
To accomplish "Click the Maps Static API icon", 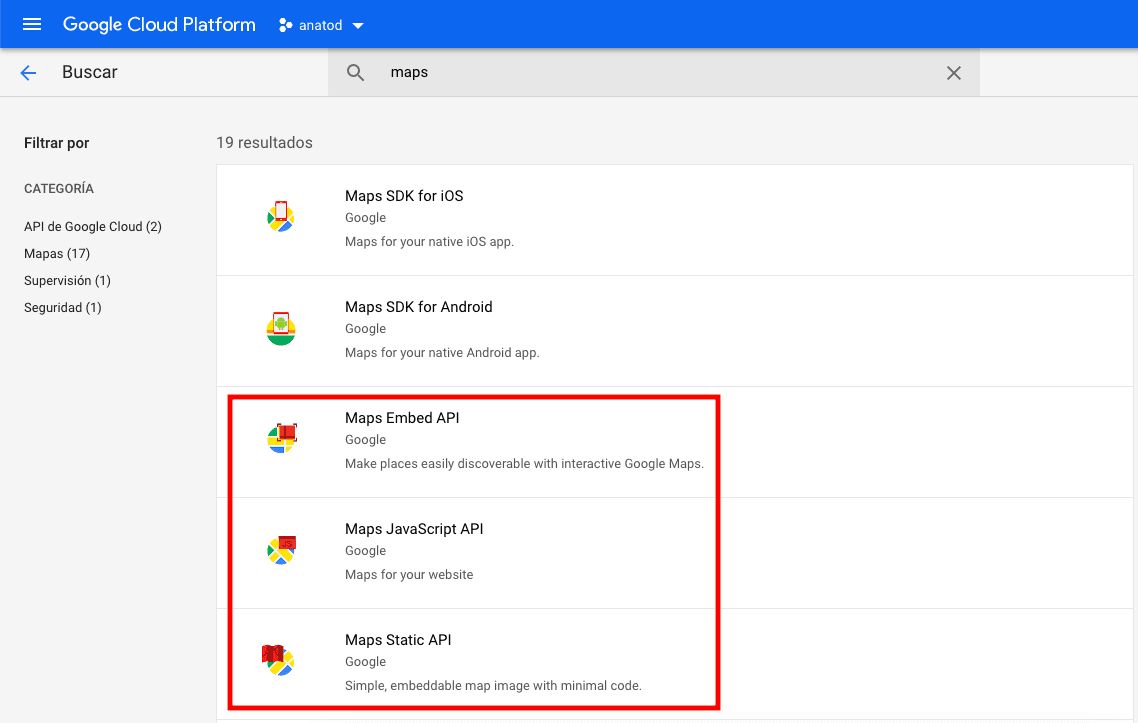I will (281, 660).
